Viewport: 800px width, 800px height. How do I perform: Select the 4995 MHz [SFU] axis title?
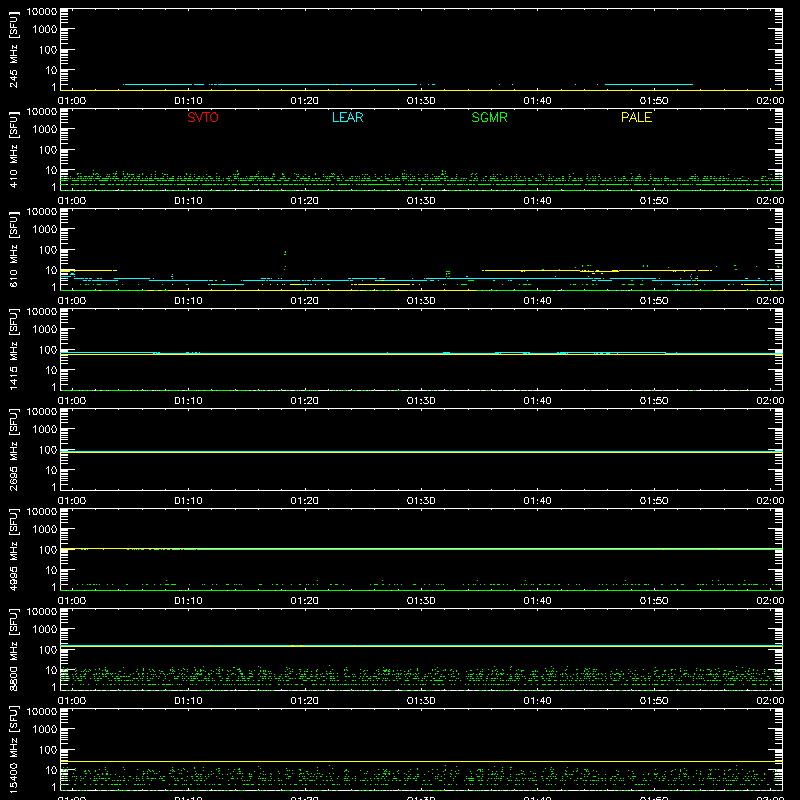13,549
